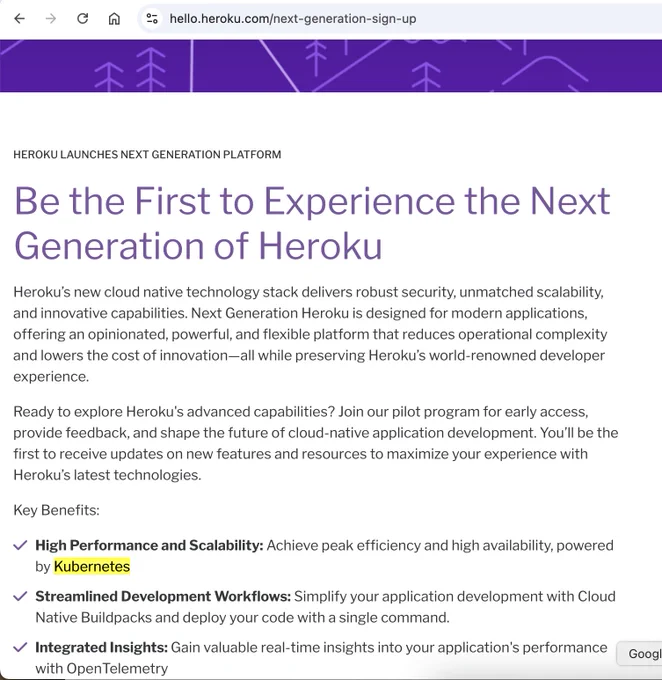Click the highlighted word Kubernetes
Image resolution: width=662 pixels, height=680 pixels.
(92, 566)
